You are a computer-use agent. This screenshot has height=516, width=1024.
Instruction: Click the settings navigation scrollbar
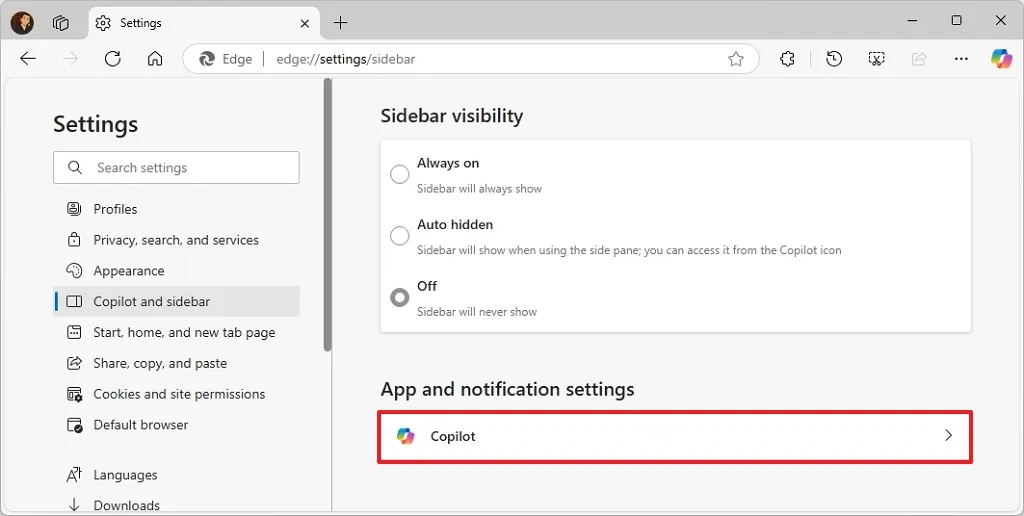[x=327, y=215]
